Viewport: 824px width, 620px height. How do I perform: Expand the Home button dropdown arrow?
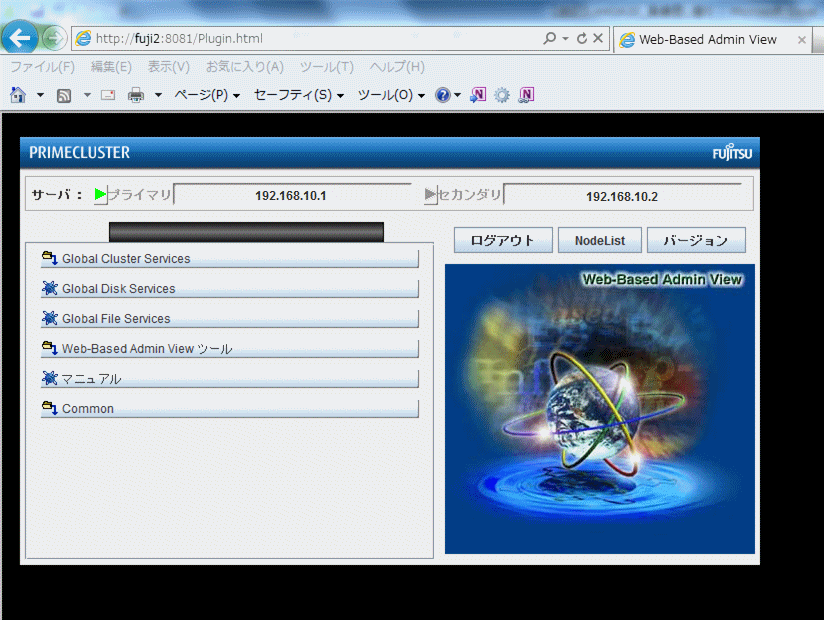point(40,96)
